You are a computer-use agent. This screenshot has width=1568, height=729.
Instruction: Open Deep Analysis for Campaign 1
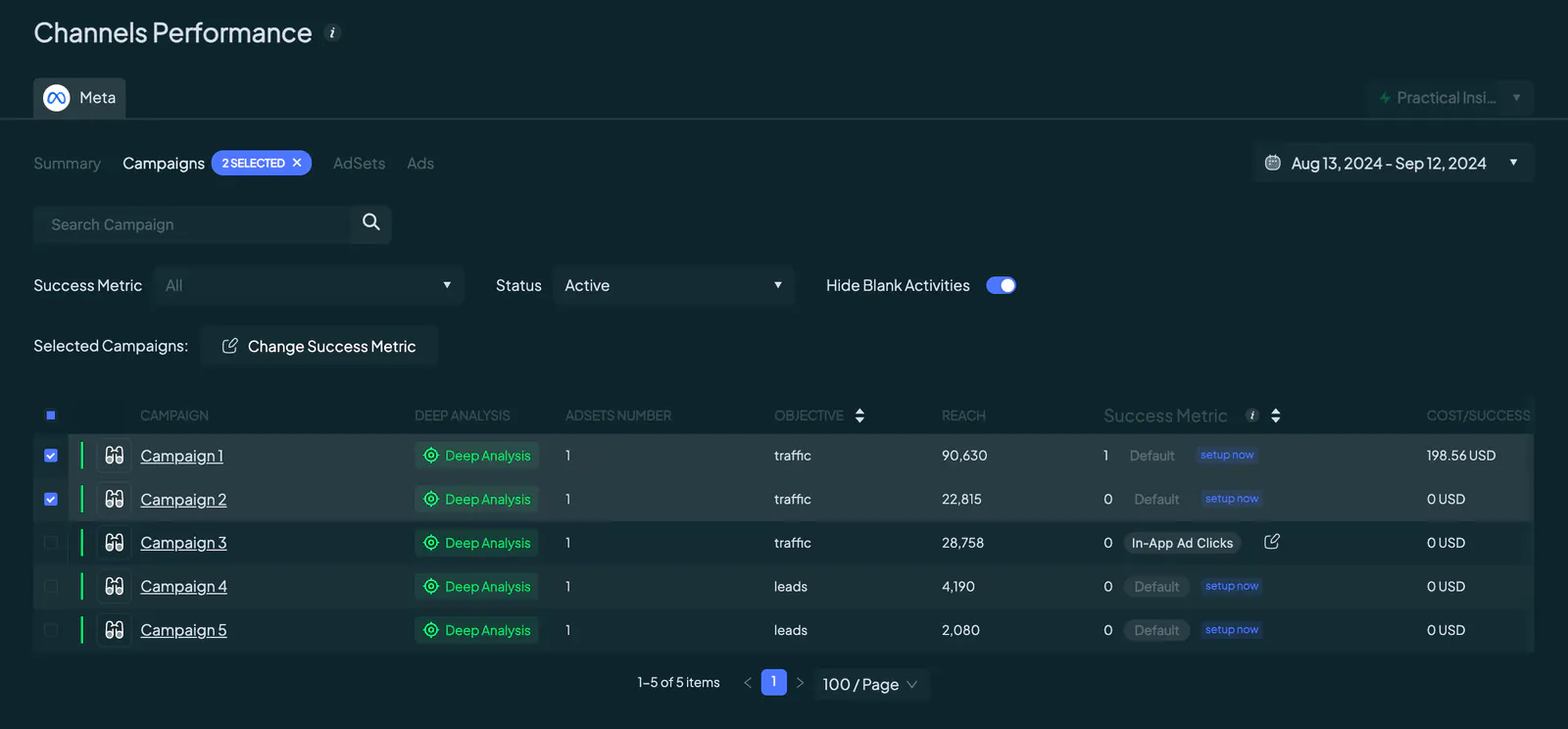click(x=477, y=456)
